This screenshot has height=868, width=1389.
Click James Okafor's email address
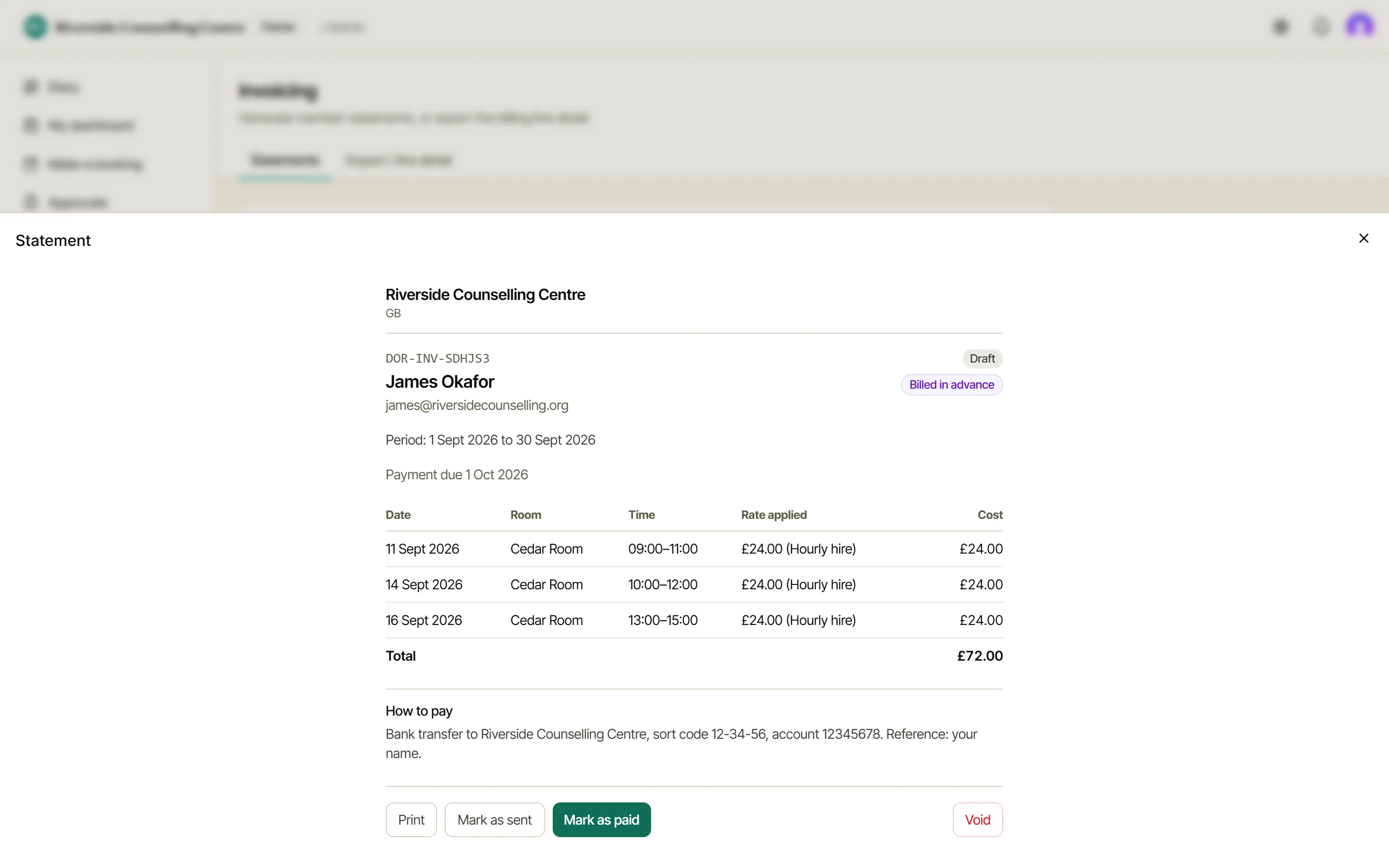[477, 405]
